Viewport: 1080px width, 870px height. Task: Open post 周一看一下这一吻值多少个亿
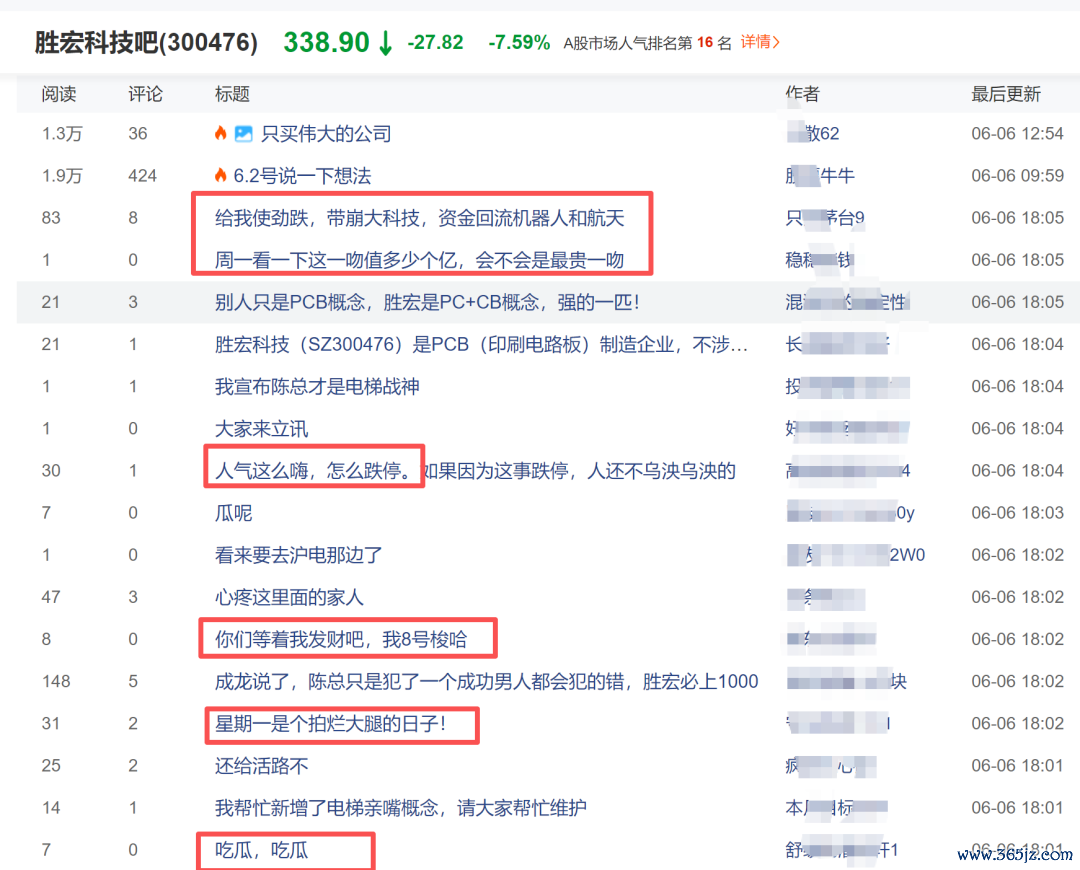(x=419, y=260)
